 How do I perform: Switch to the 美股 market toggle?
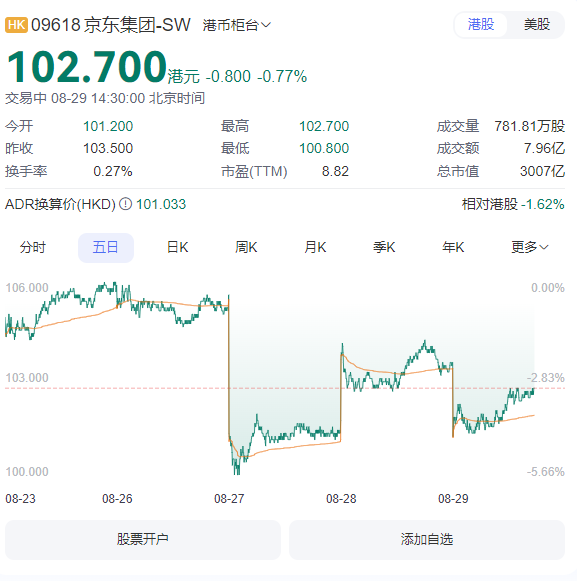click(537, 25)
